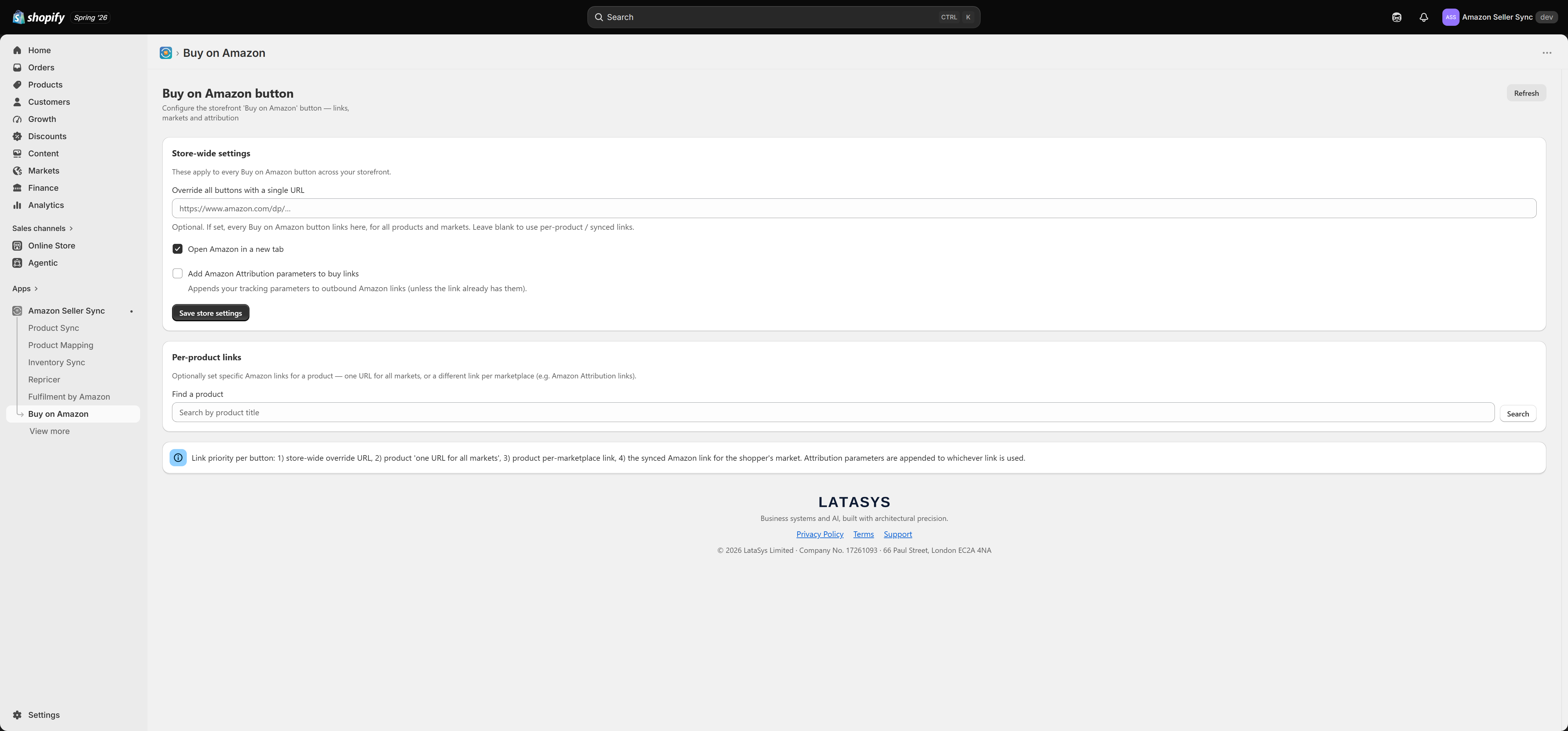
Task: Click the Shopify logo
Action: (x=39, y=17)
